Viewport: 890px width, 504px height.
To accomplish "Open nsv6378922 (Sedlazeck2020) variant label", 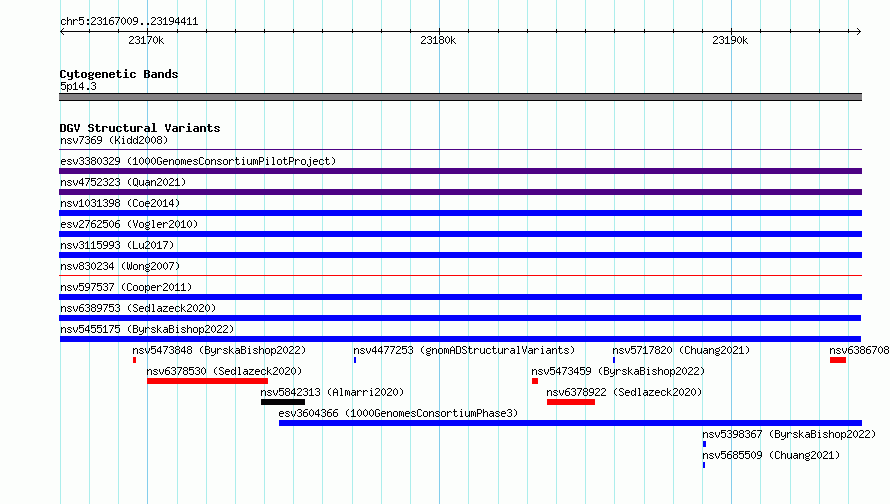I will (x=624, y=392).
